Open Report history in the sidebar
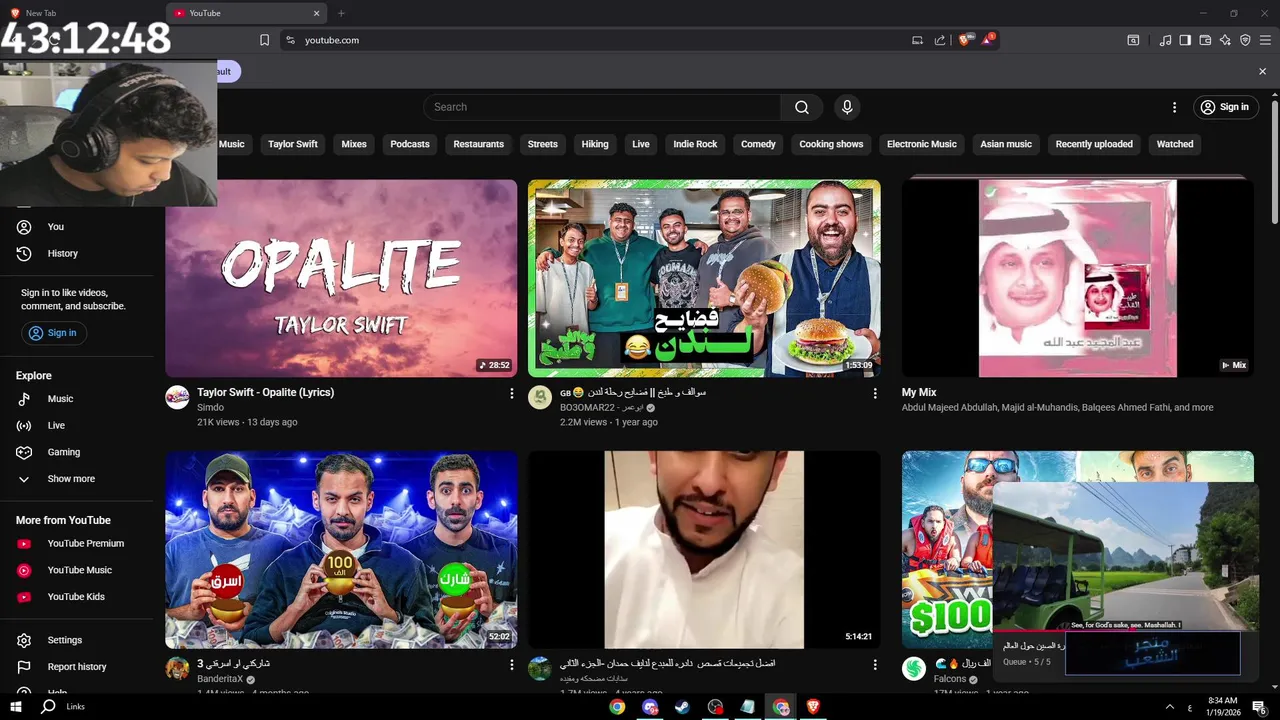 tap(77, 667)
